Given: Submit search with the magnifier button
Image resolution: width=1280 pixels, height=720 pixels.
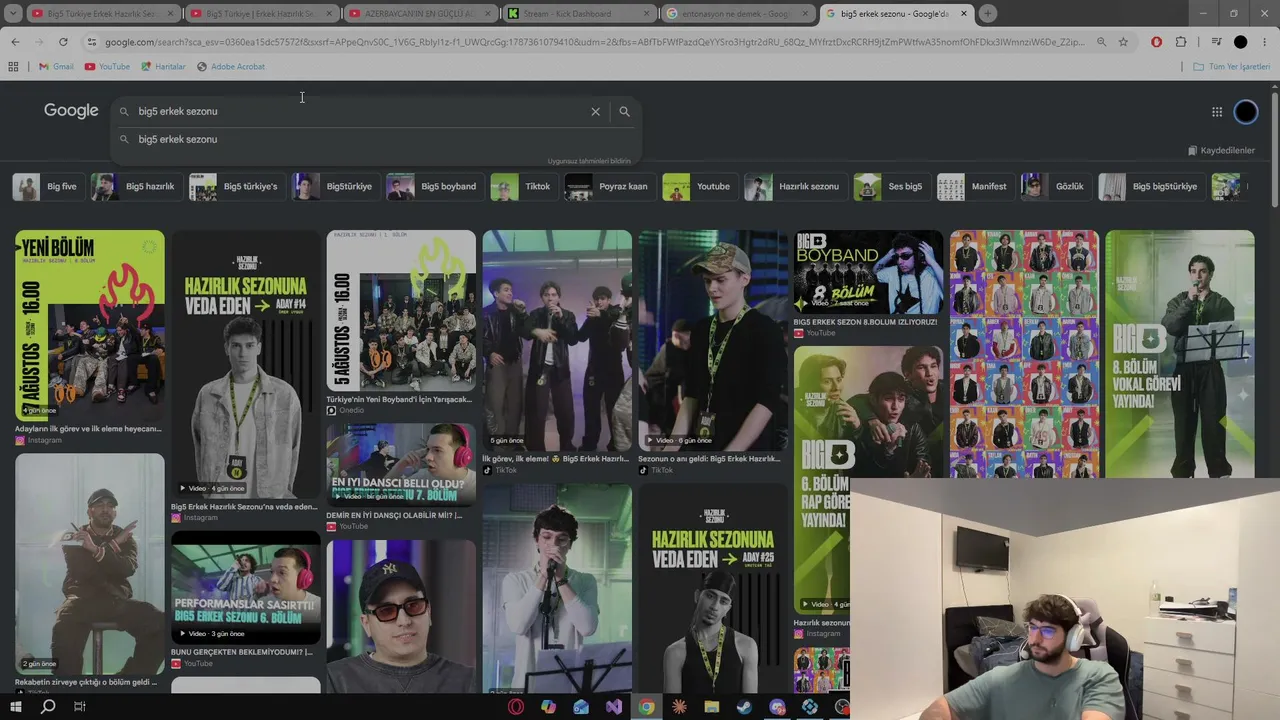Looking at the screenshot, I should point(624,111).
